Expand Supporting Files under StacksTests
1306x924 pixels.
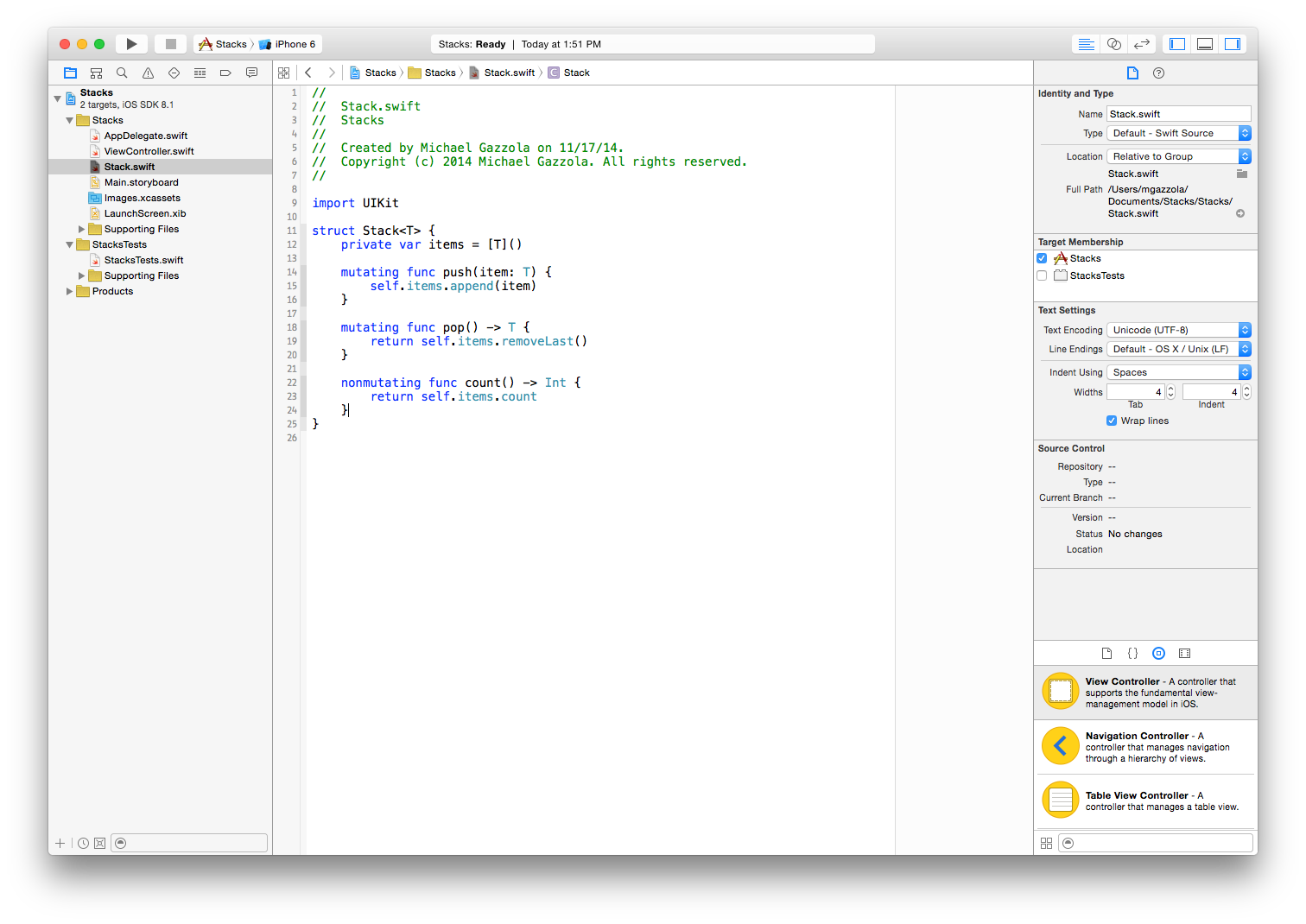point(82,275)
